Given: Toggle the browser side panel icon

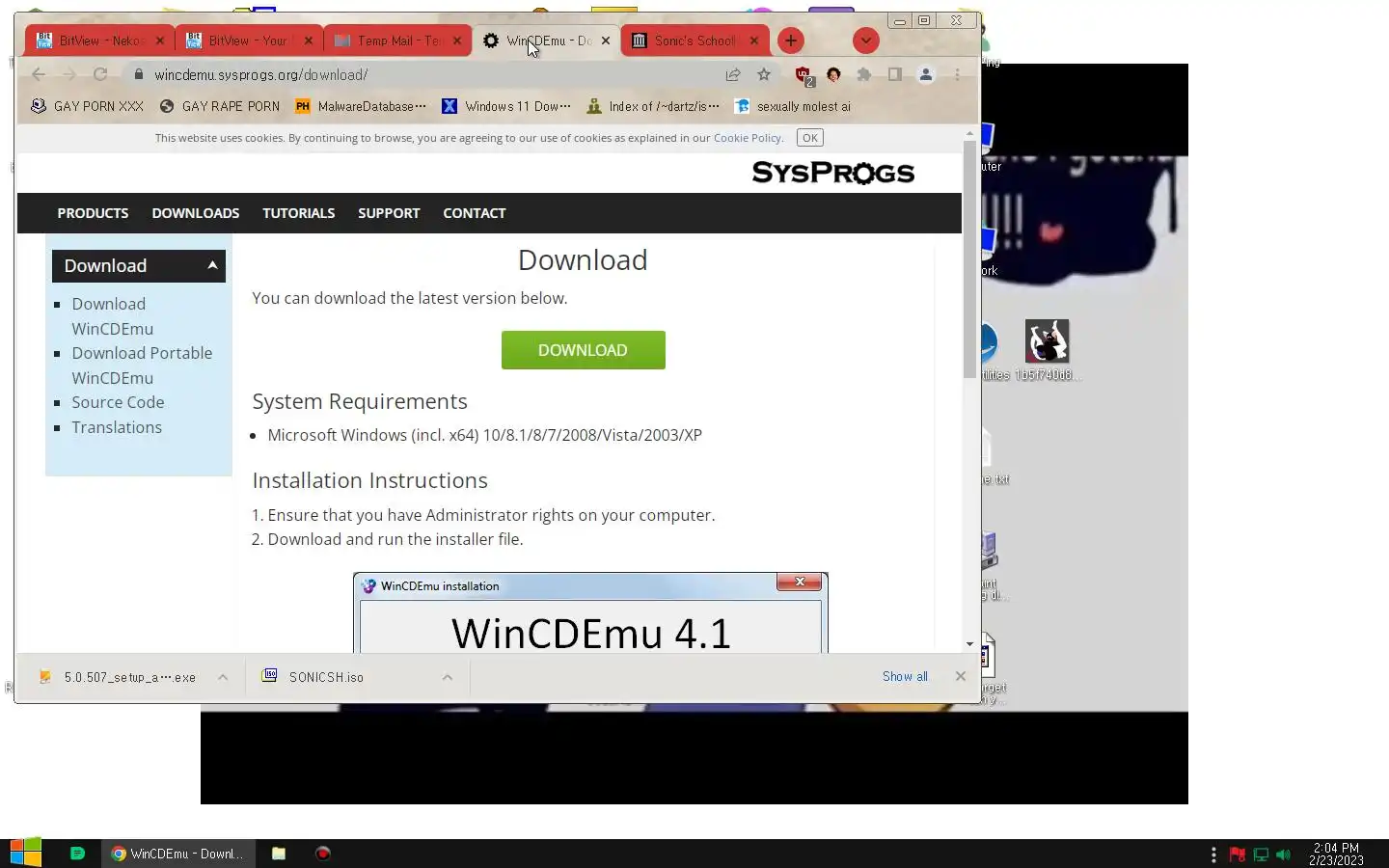Looking at the screenshot, I should [x=895, y=74].
